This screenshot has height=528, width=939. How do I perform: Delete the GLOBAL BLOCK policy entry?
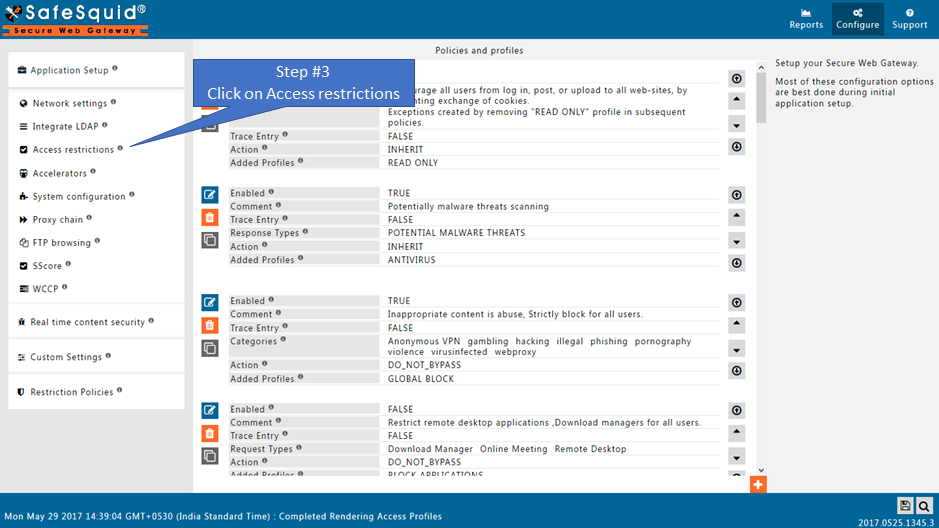[210, 326]
